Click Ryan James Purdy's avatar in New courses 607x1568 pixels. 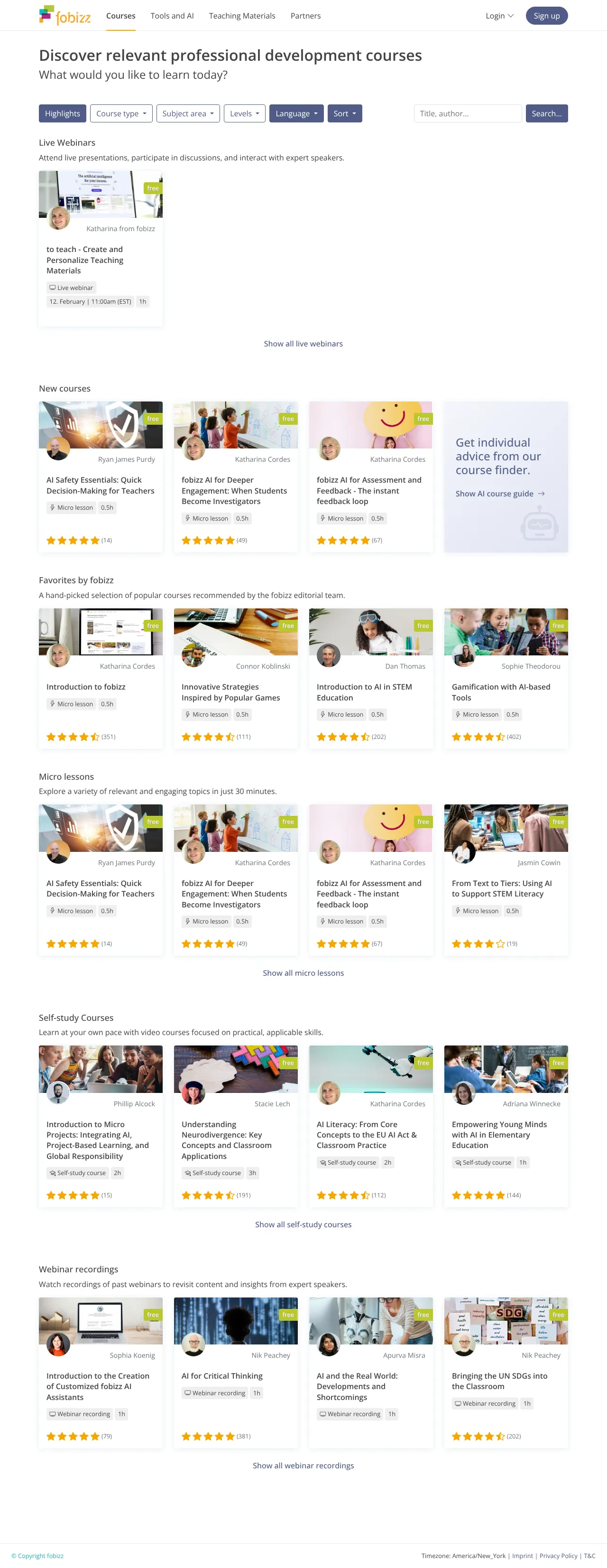(x=58, y=448)
